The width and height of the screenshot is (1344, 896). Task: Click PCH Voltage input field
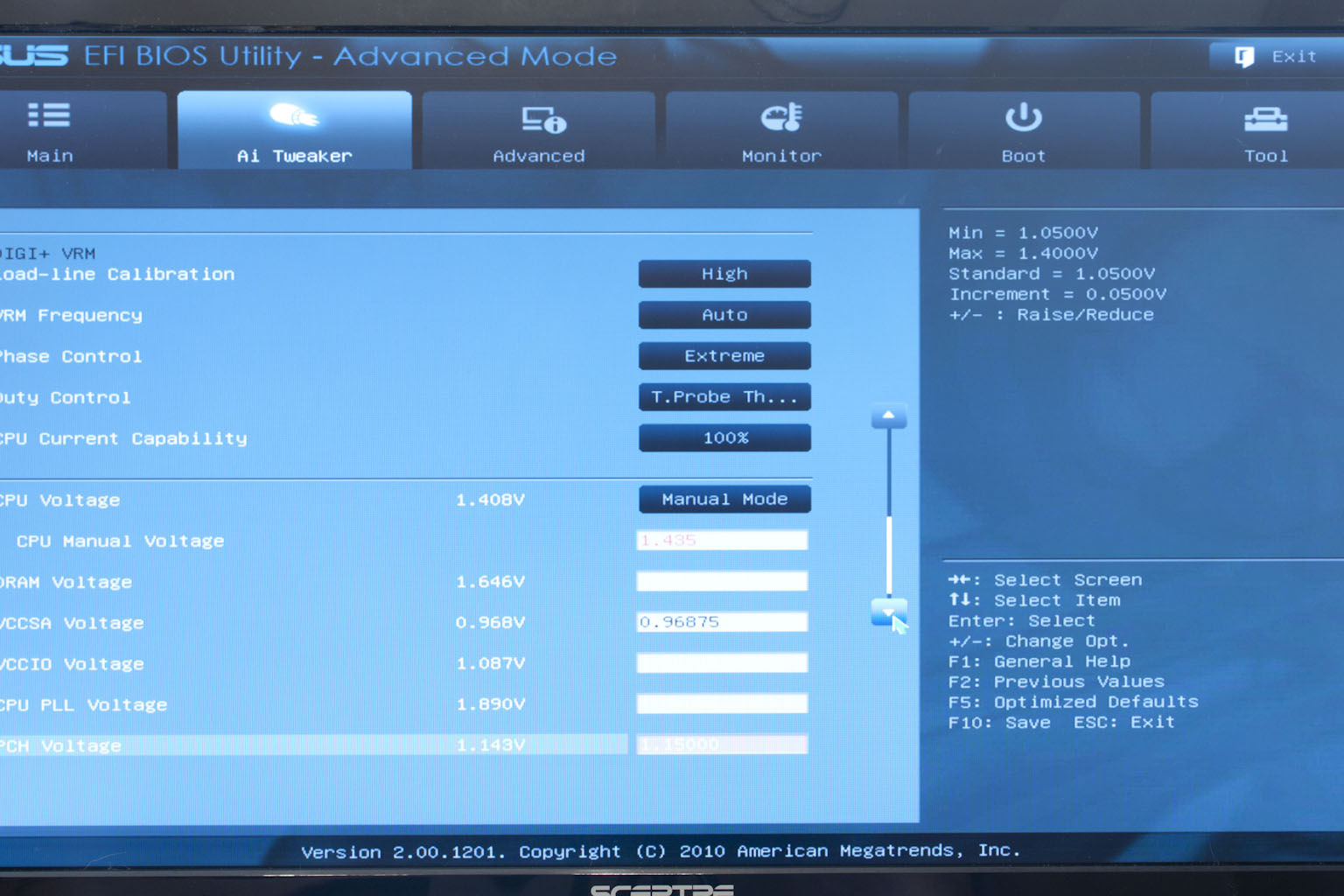tap(722, 745)
